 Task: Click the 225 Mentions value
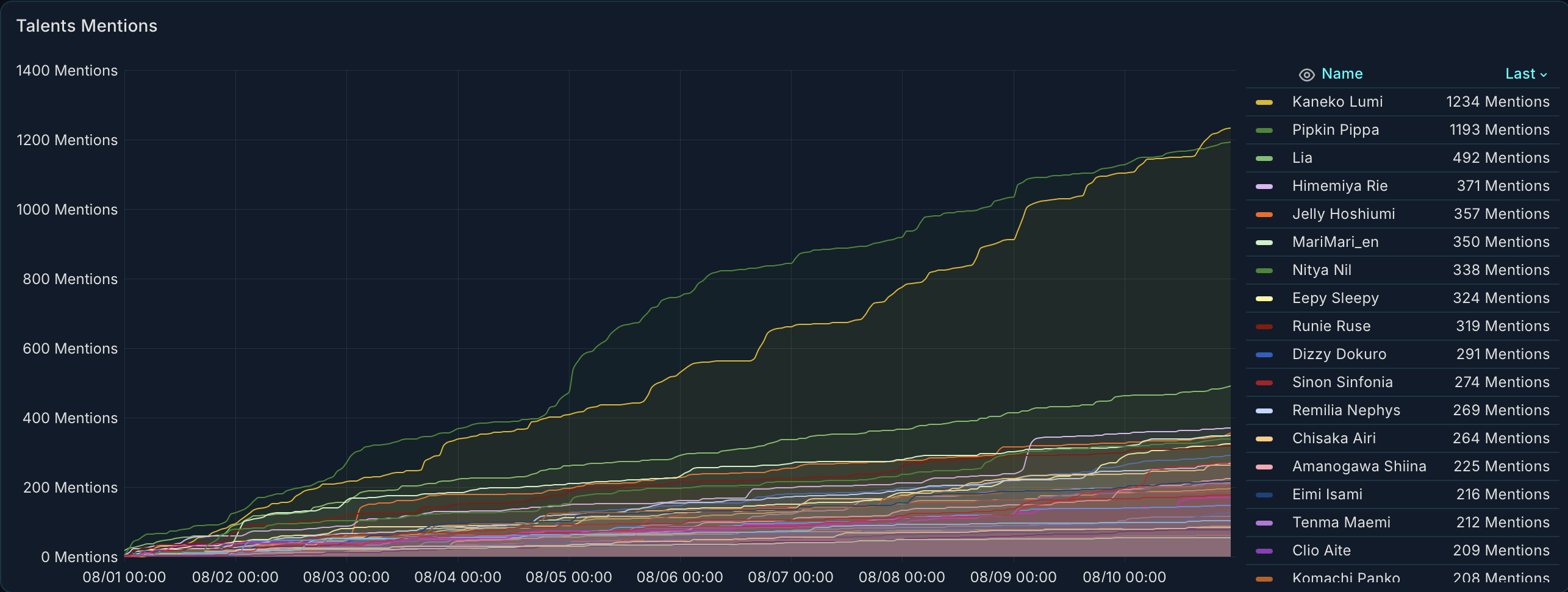[1502, 466]
